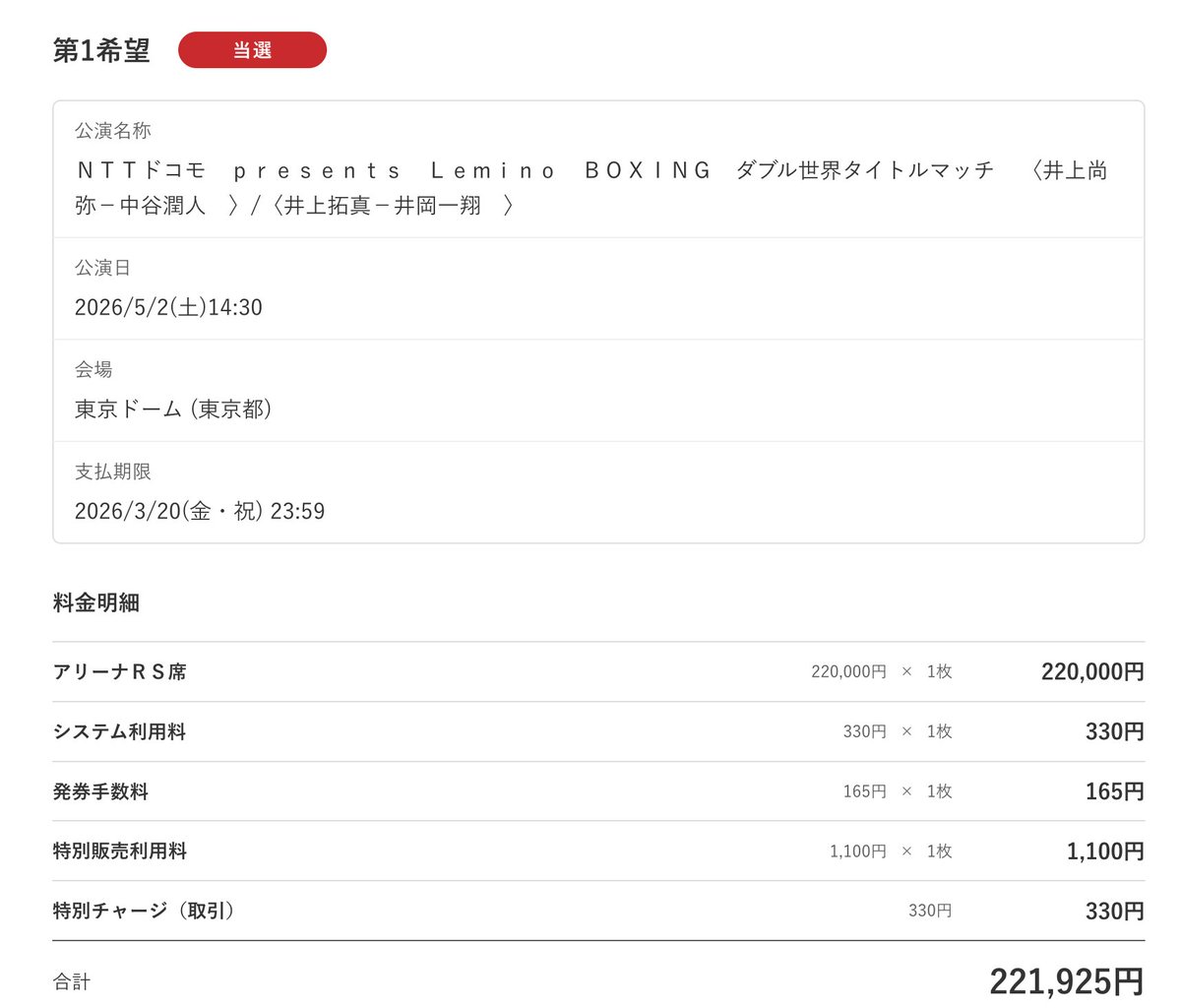1181x1008 pixels.
Task: Click 1枚 quantity in アリーナRS席 row
Action: (940, 672)
